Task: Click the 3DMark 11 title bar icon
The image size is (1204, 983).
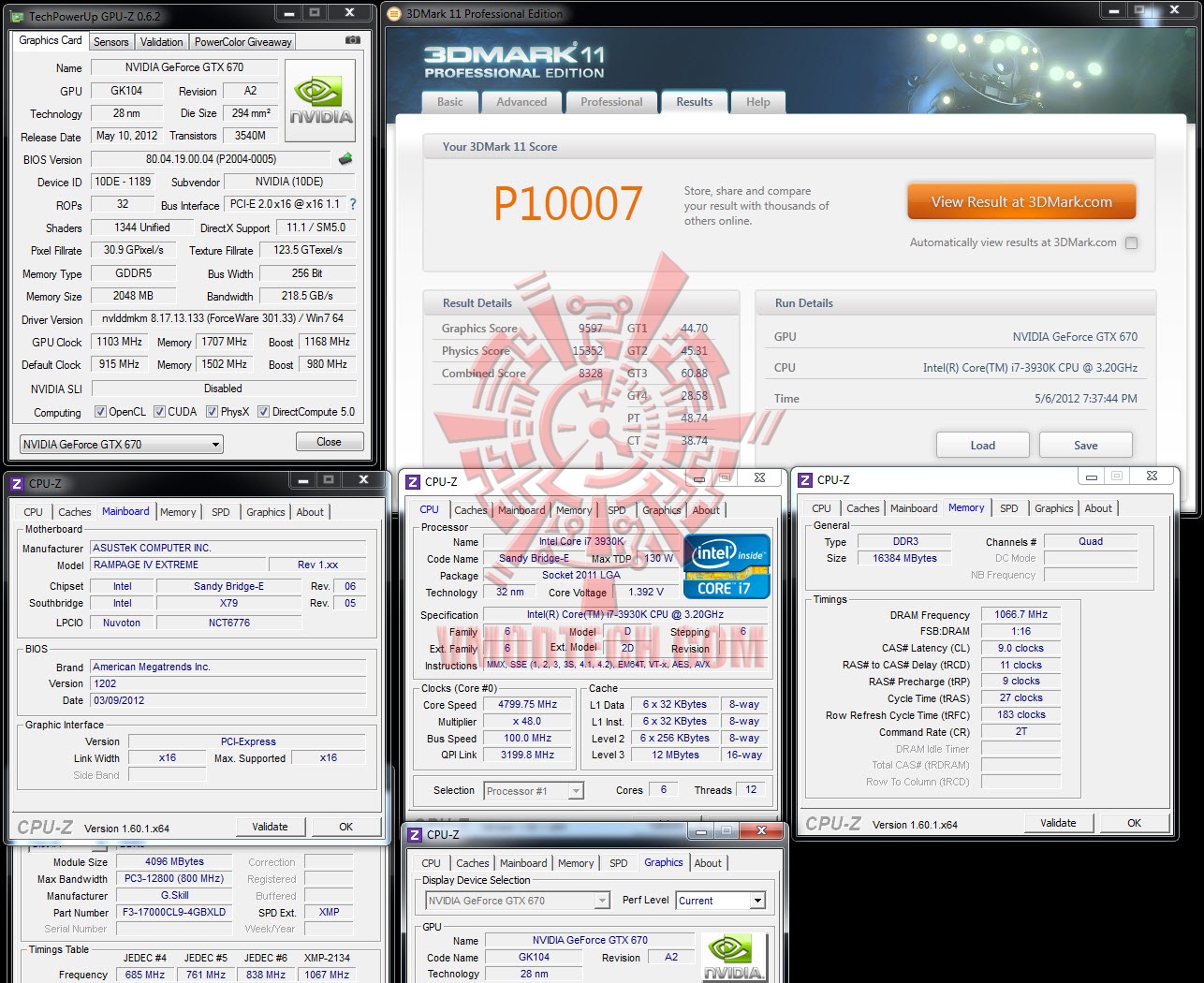Action: [395, 14]
